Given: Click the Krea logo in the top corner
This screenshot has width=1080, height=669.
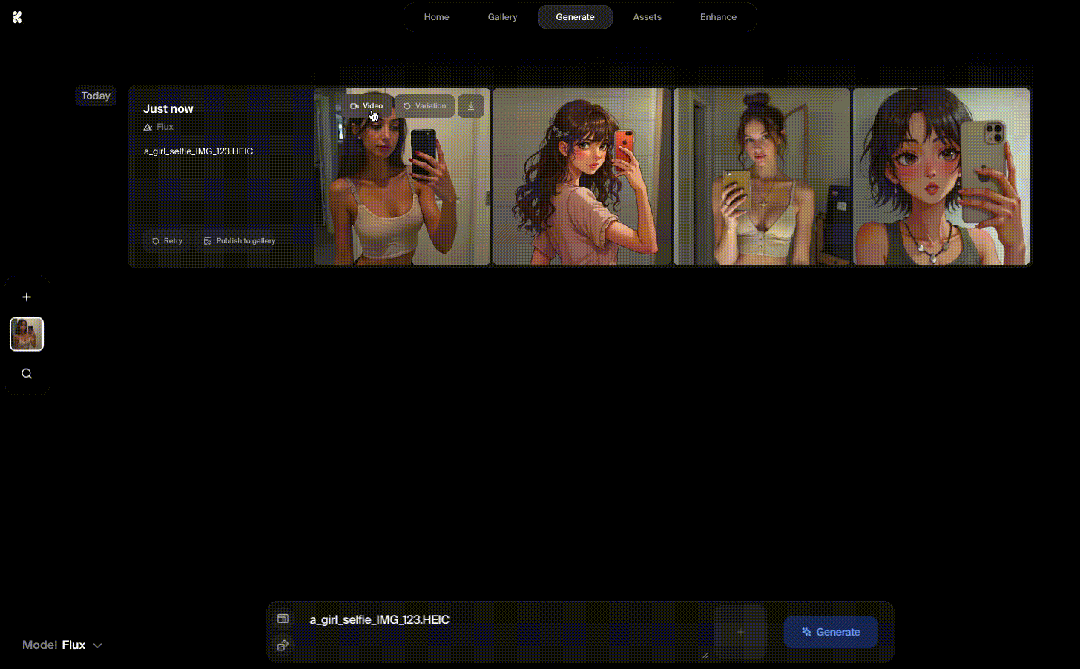Looking at the screenshot, I should pyautogui.click(x=17, y=17).
